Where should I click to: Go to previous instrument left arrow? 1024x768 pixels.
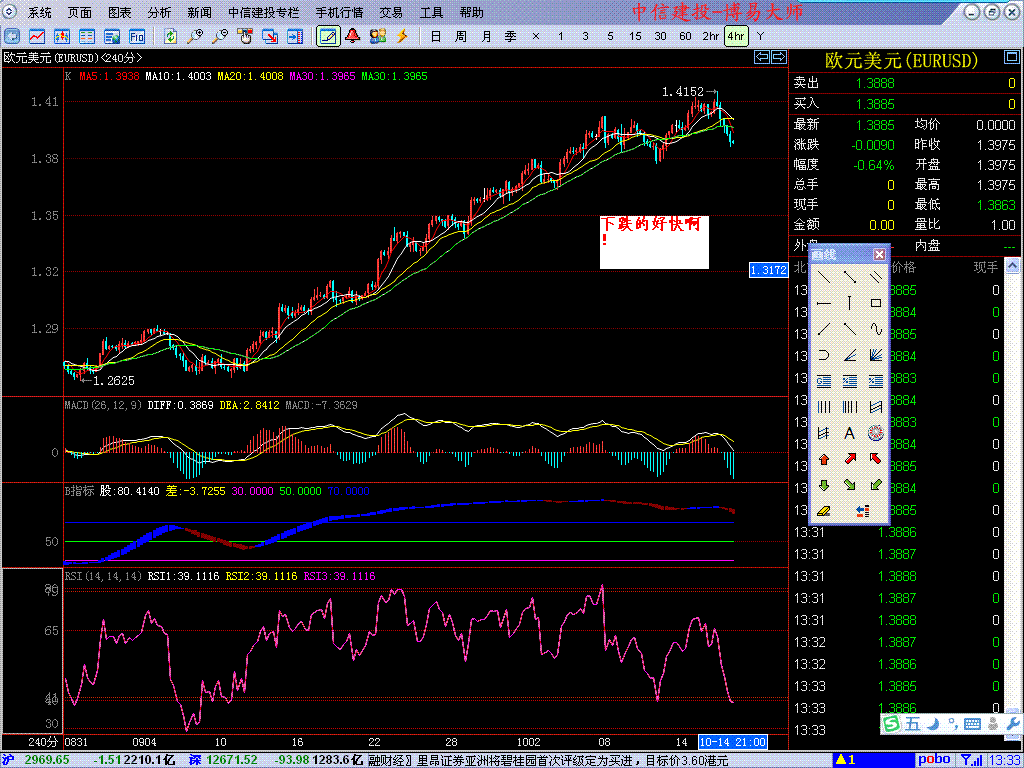click(x=761, y=57)
